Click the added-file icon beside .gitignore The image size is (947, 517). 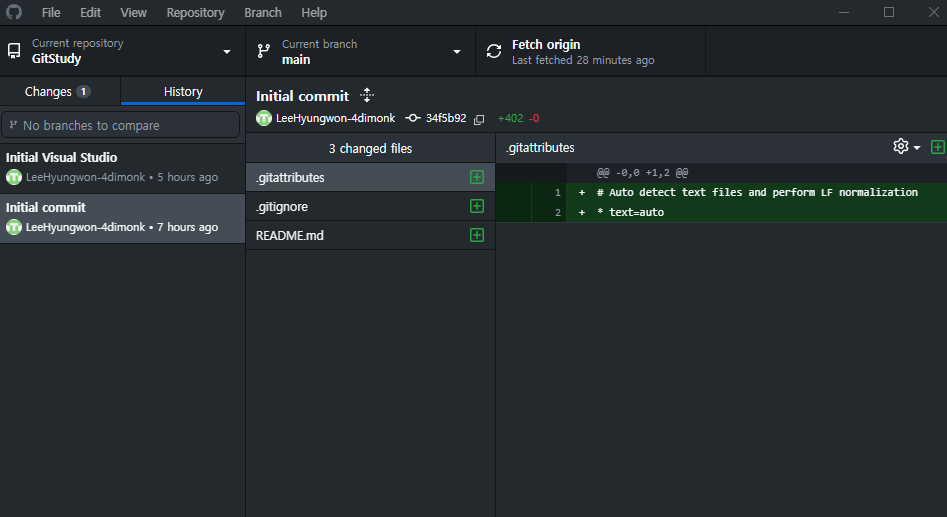tap(477, 206)
